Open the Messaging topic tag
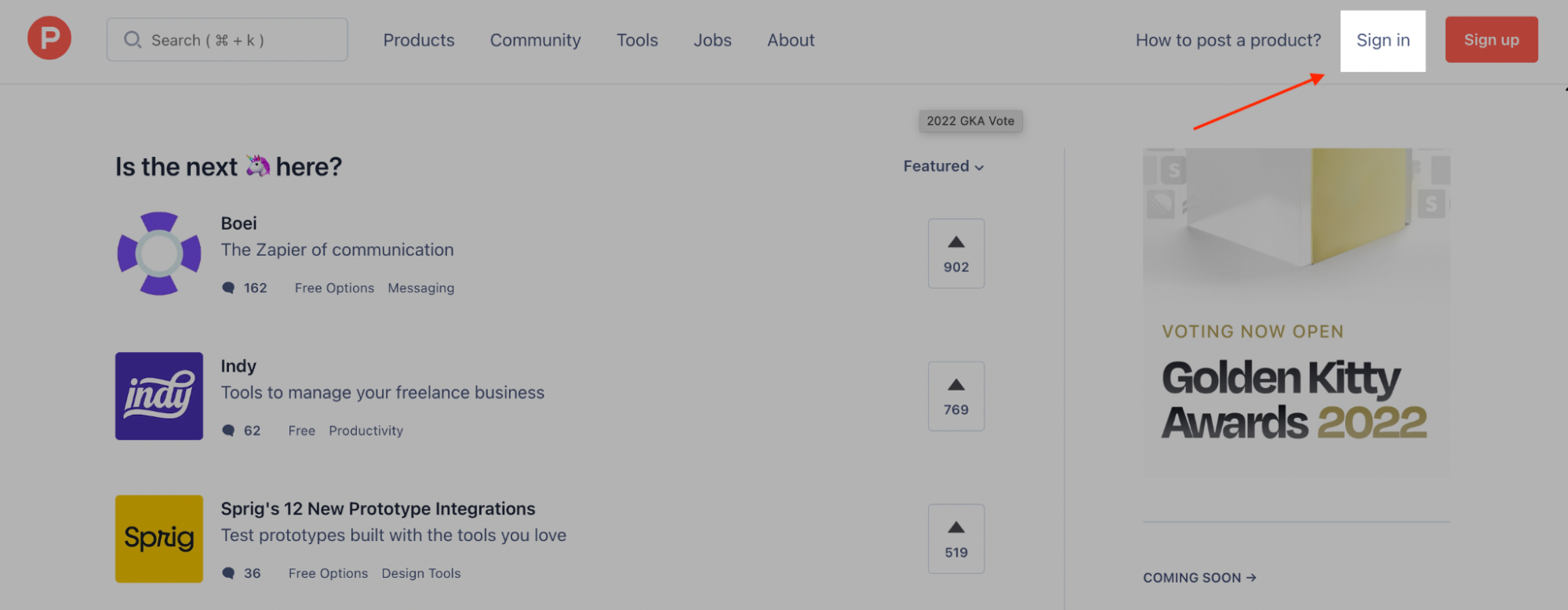Screen dimensions: 1568x610 [x=421, y=288]
